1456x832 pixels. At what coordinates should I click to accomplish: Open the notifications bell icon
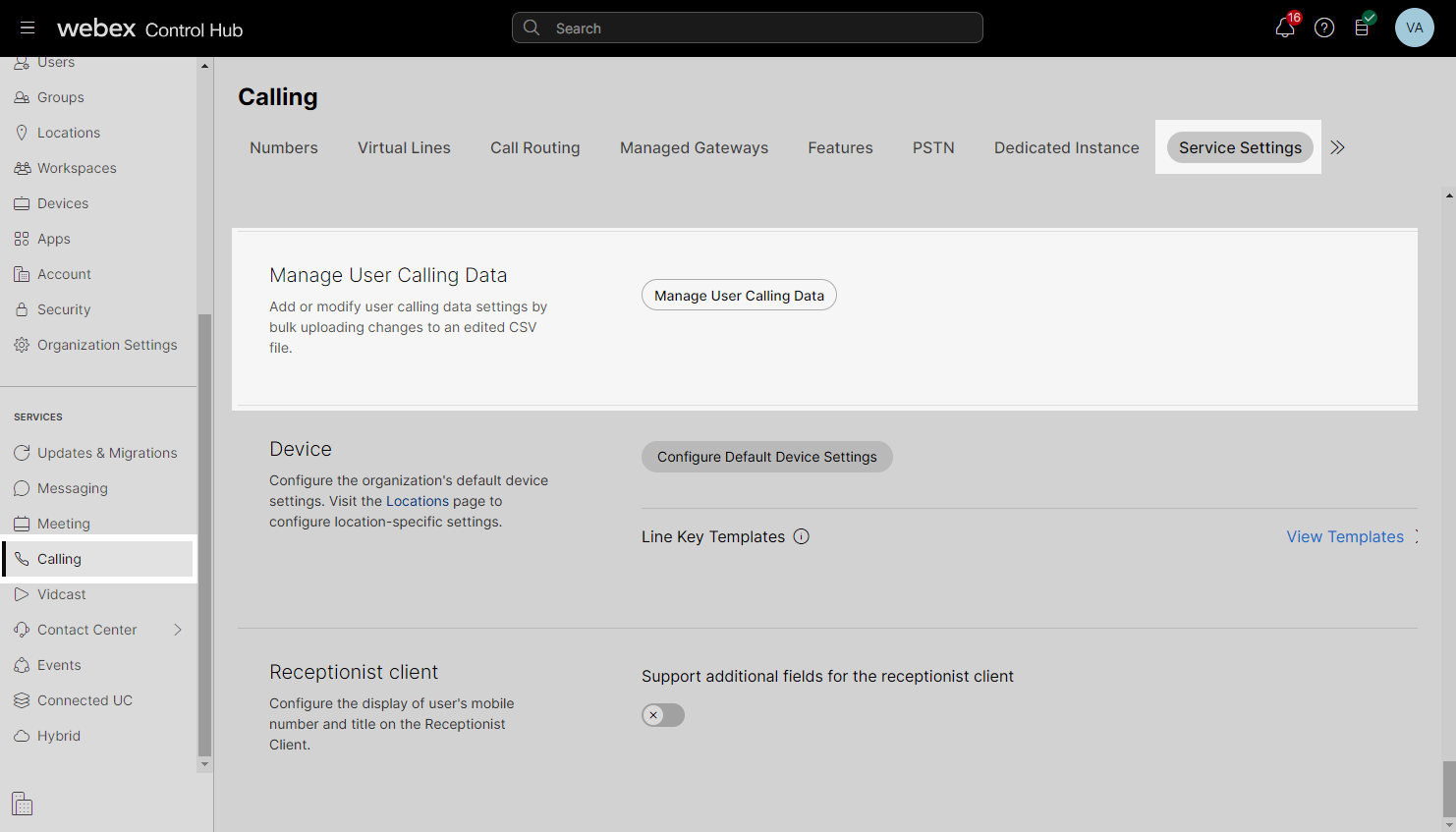[x=1285, y=28]
